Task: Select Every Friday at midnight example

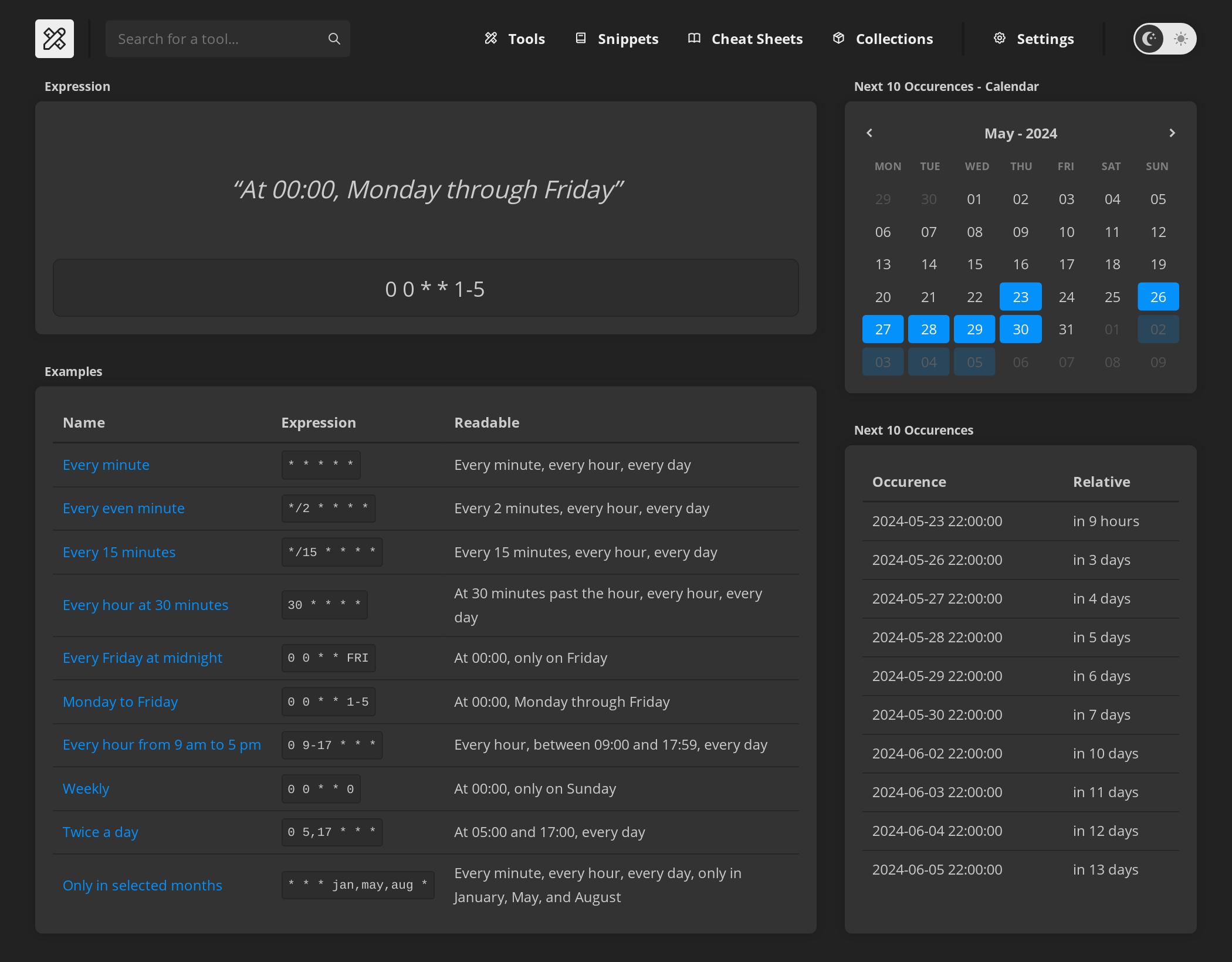Action: point(143,658)
